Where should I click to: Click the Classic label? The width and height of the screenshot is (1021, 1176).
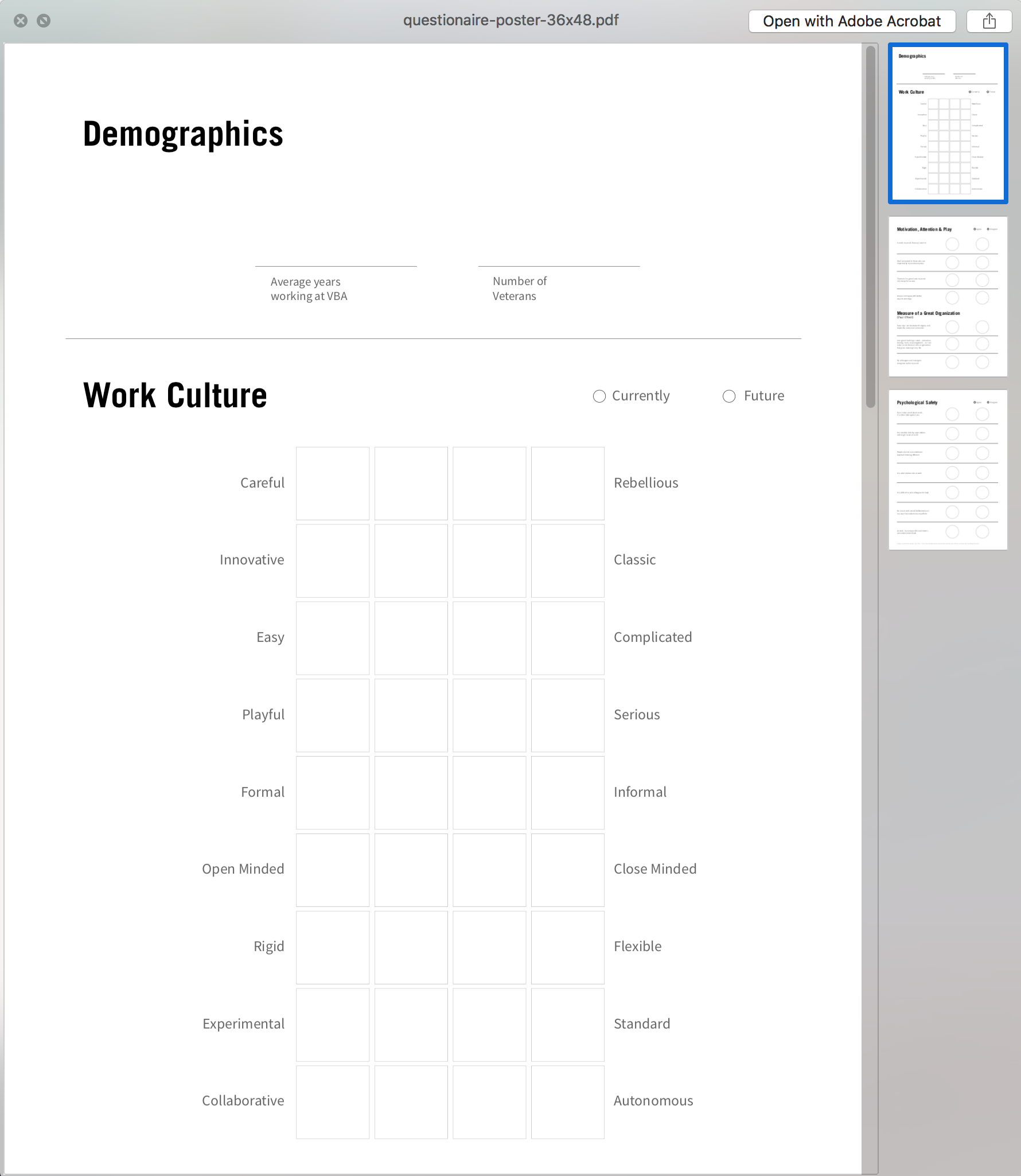[634, 560]
